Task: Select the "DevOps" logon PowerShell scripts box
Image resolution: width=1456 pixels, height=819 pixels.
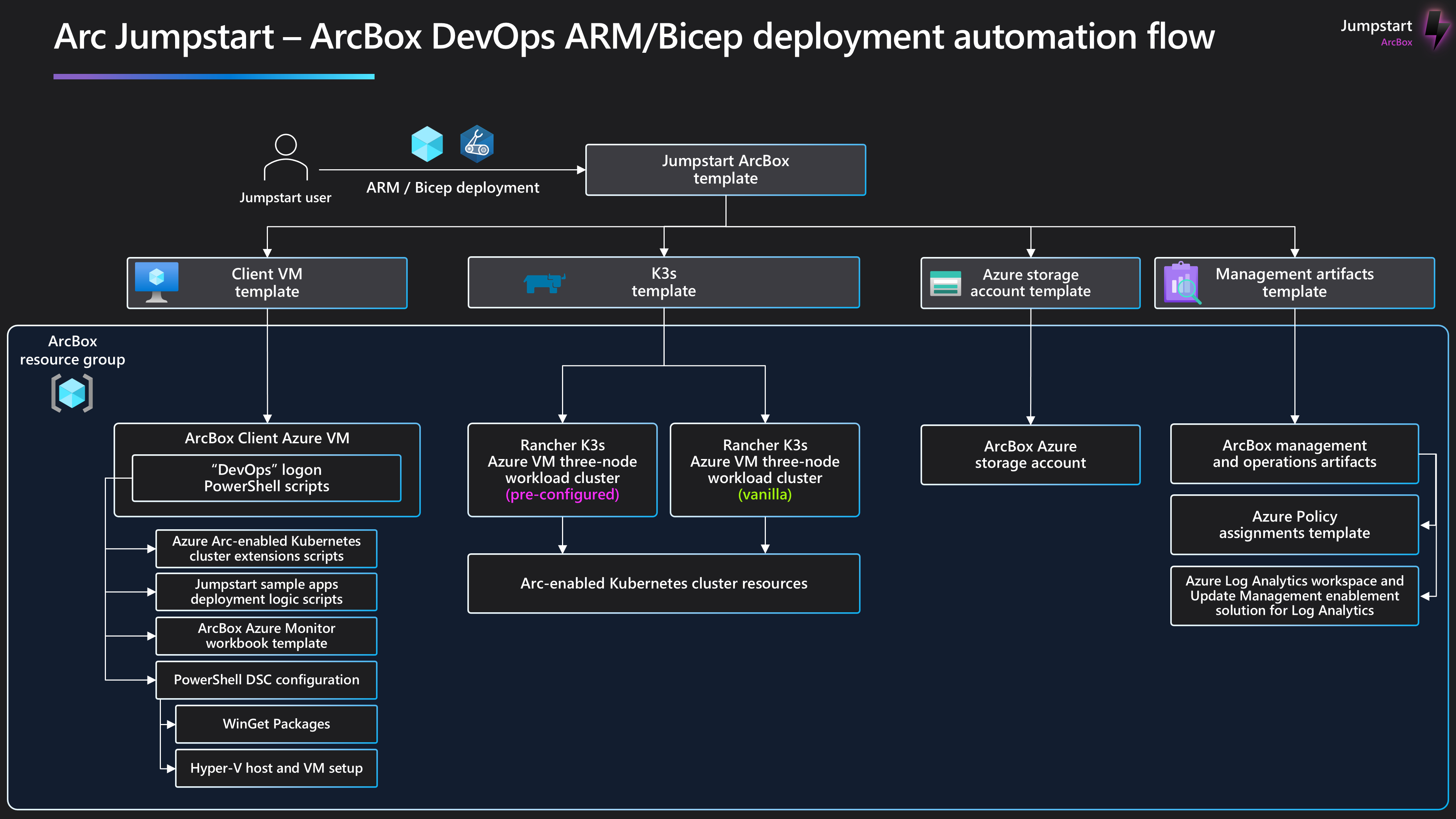Action: [266, 478]
